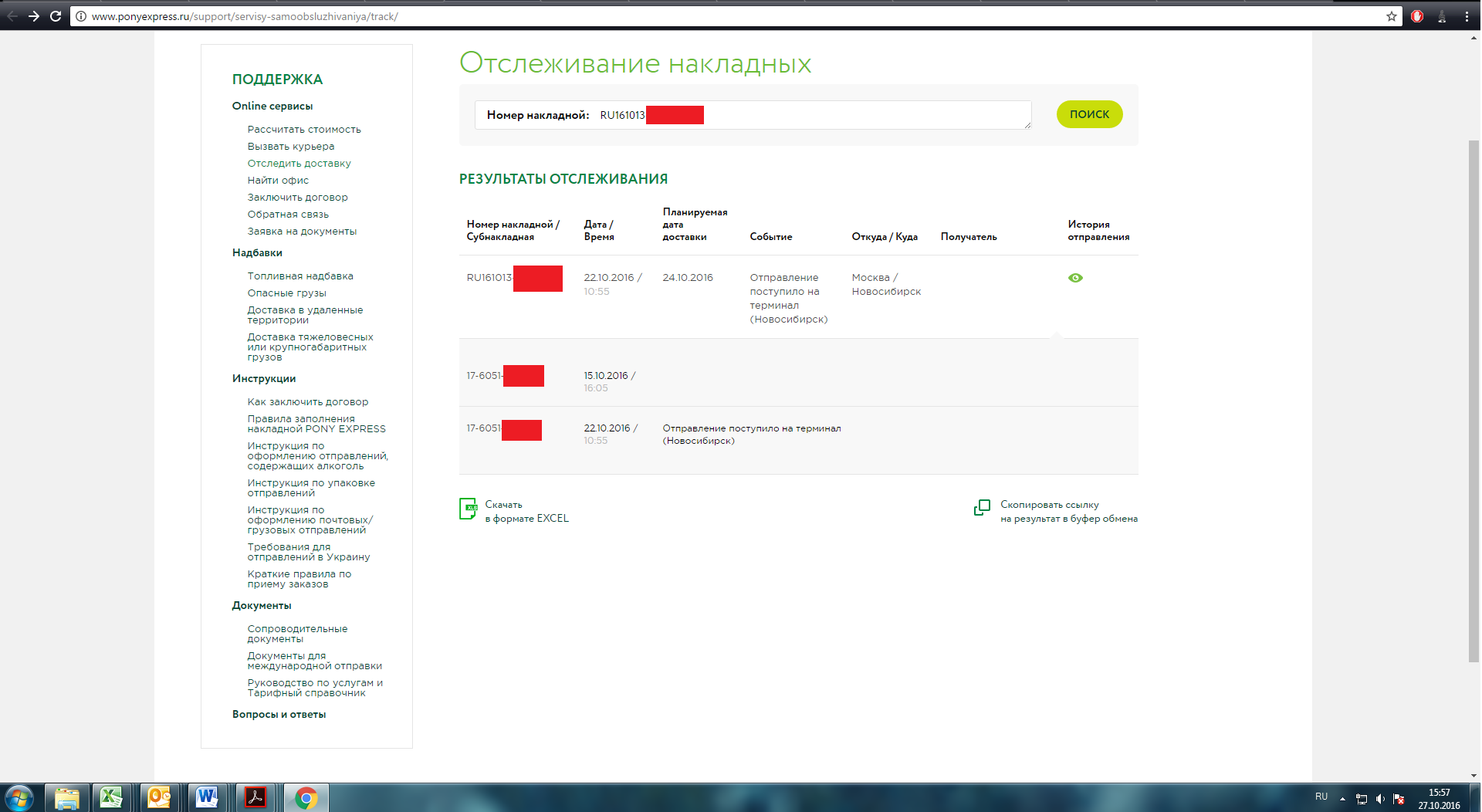
Task: Open Требования для отправлений в Украину
Action: 309,552
